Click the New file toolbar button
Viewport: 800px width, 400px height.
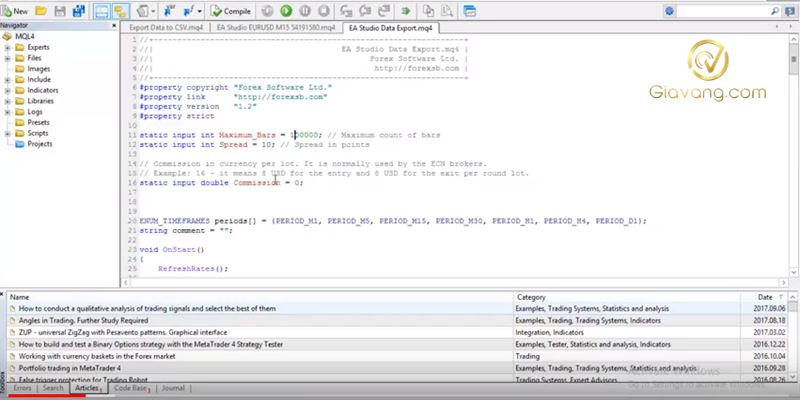click(15, 11)
